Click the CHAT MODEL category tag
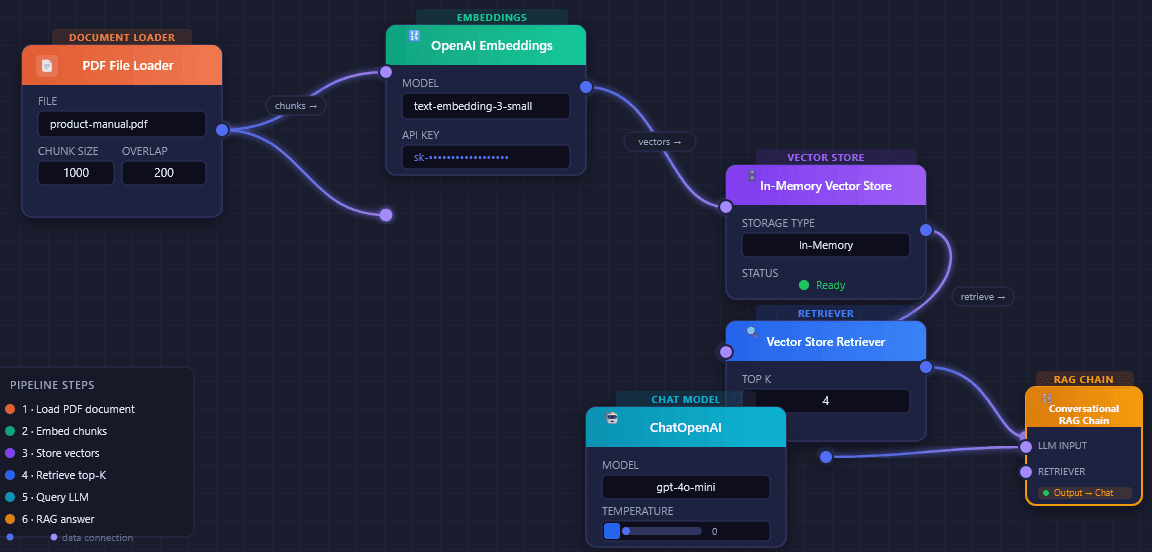This screenshot has width=1152, height=552. point(685,399)
